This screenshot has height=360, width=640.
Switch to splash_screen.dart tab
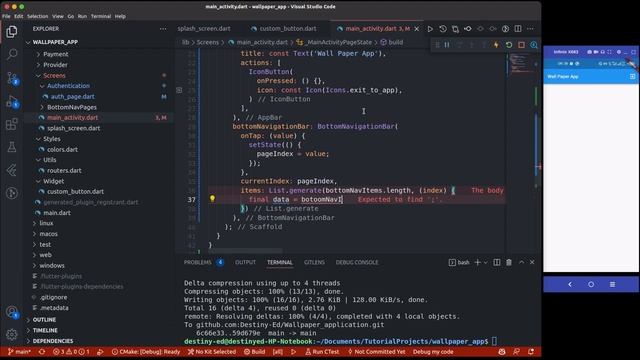click(x=204, y=29)
